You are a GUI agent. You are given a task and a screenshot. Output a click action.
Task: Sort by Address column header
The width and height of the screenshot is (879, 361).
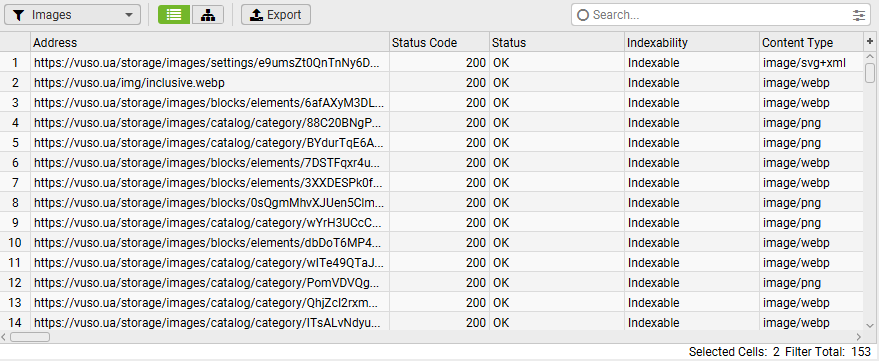(210, 43)
